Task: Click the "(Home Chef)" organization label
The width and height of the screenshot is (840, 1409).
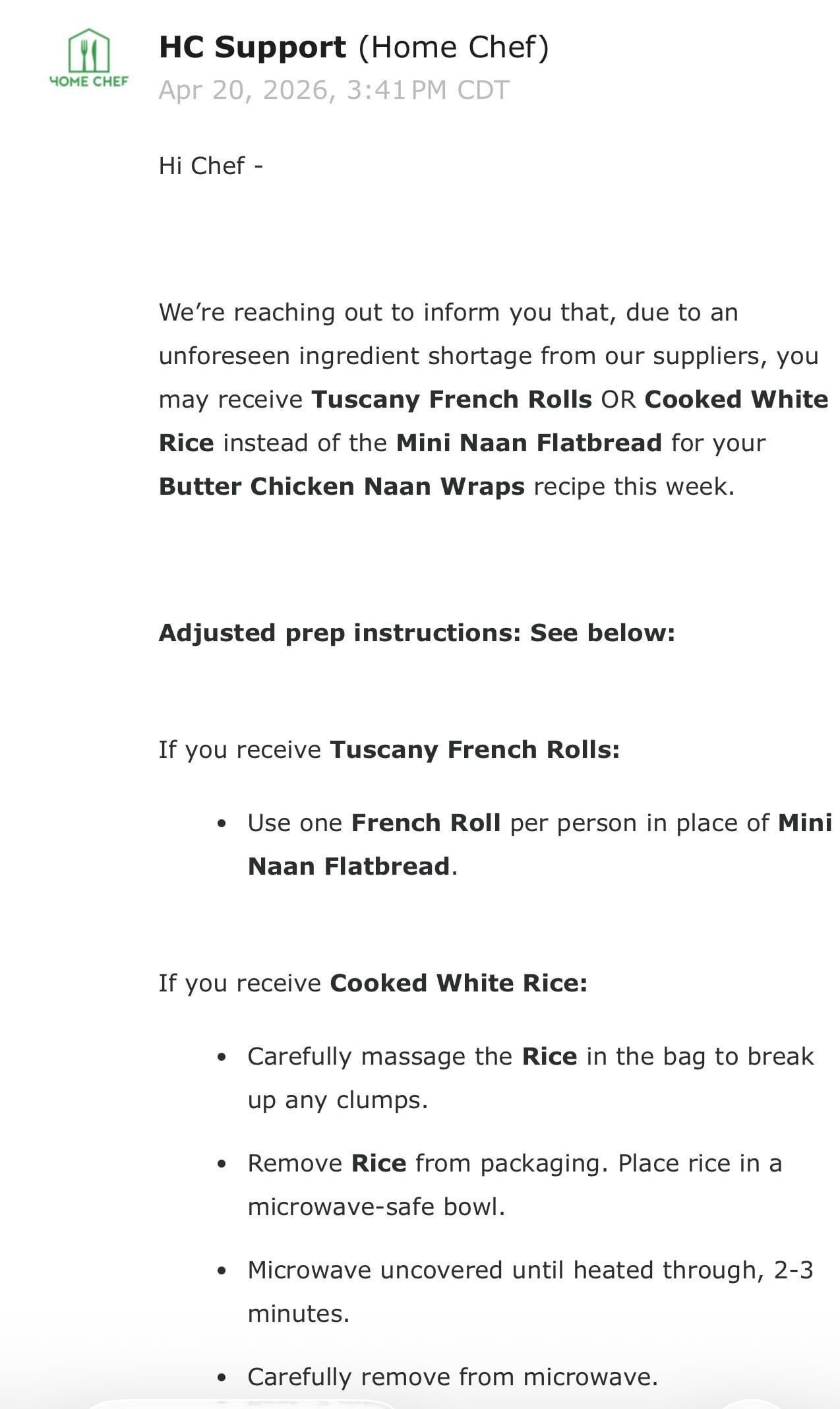Action: [x=454, y=47]
